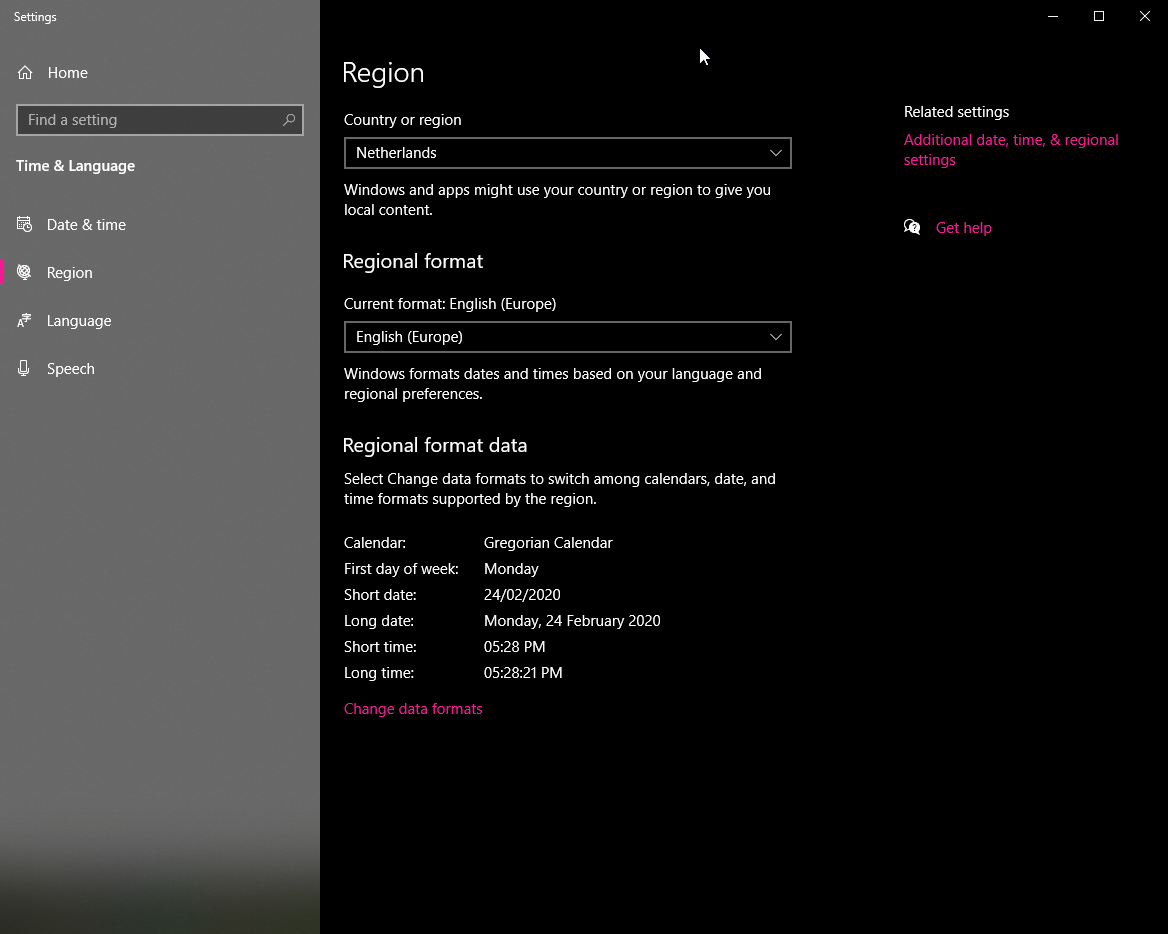Open Date & time settings page

click(160, 224)
